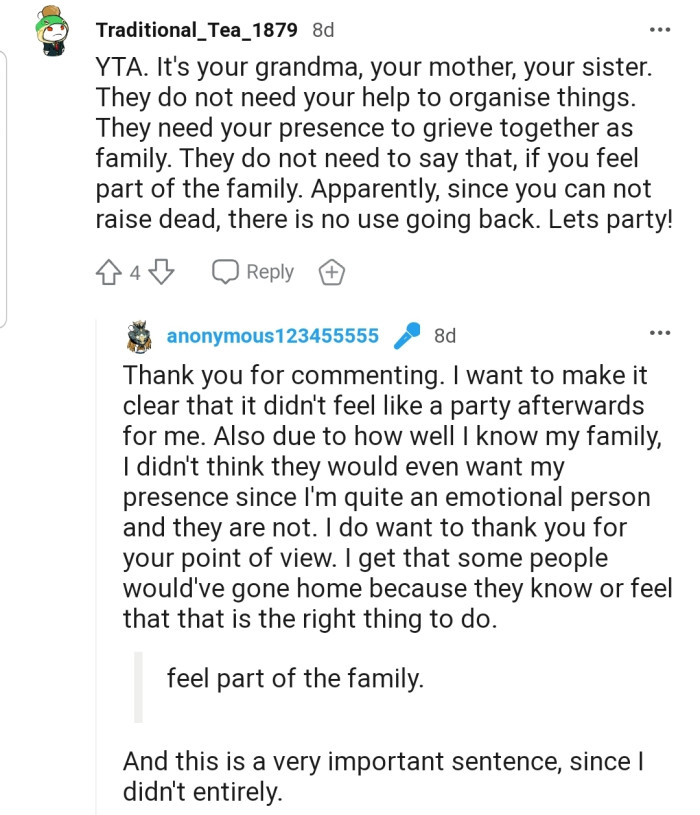Collapse the reply thread using its vertical line
The image size is (700, 815).
[x=96, y=560]
